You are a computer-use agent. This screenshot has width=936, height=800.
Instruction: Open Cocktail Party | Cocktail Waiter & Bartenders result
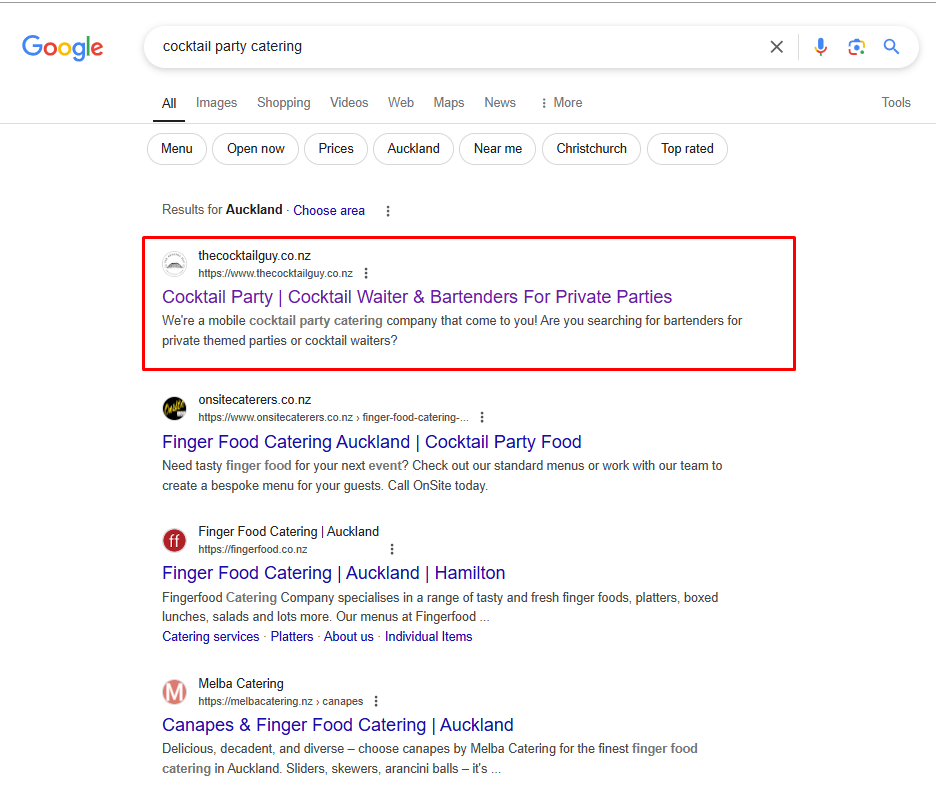click(x=417, y=297)
